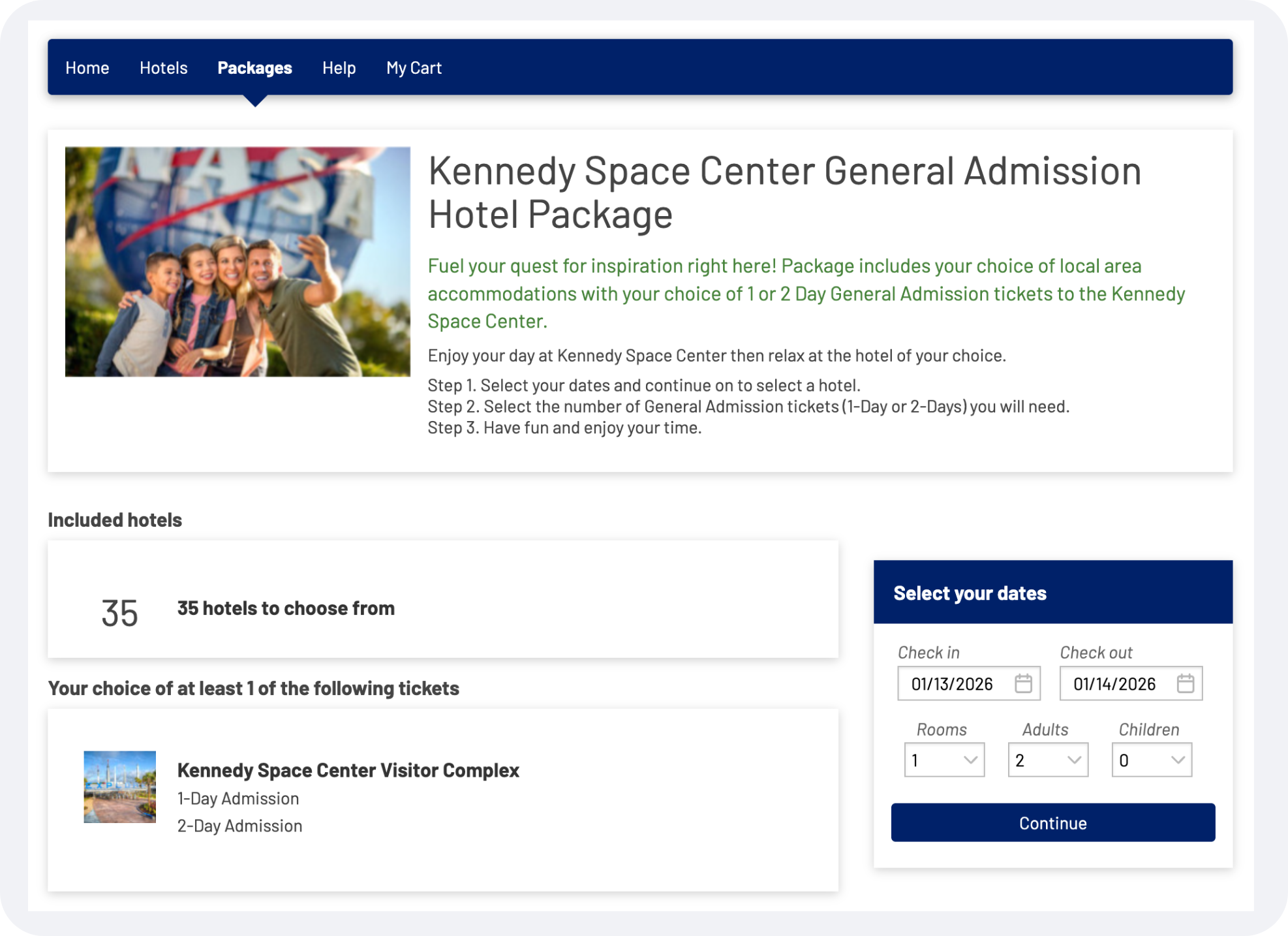The width and height of the screenshot is (1288, 936).
Task: Open the Help menu item
Action: tap(339, 68)
